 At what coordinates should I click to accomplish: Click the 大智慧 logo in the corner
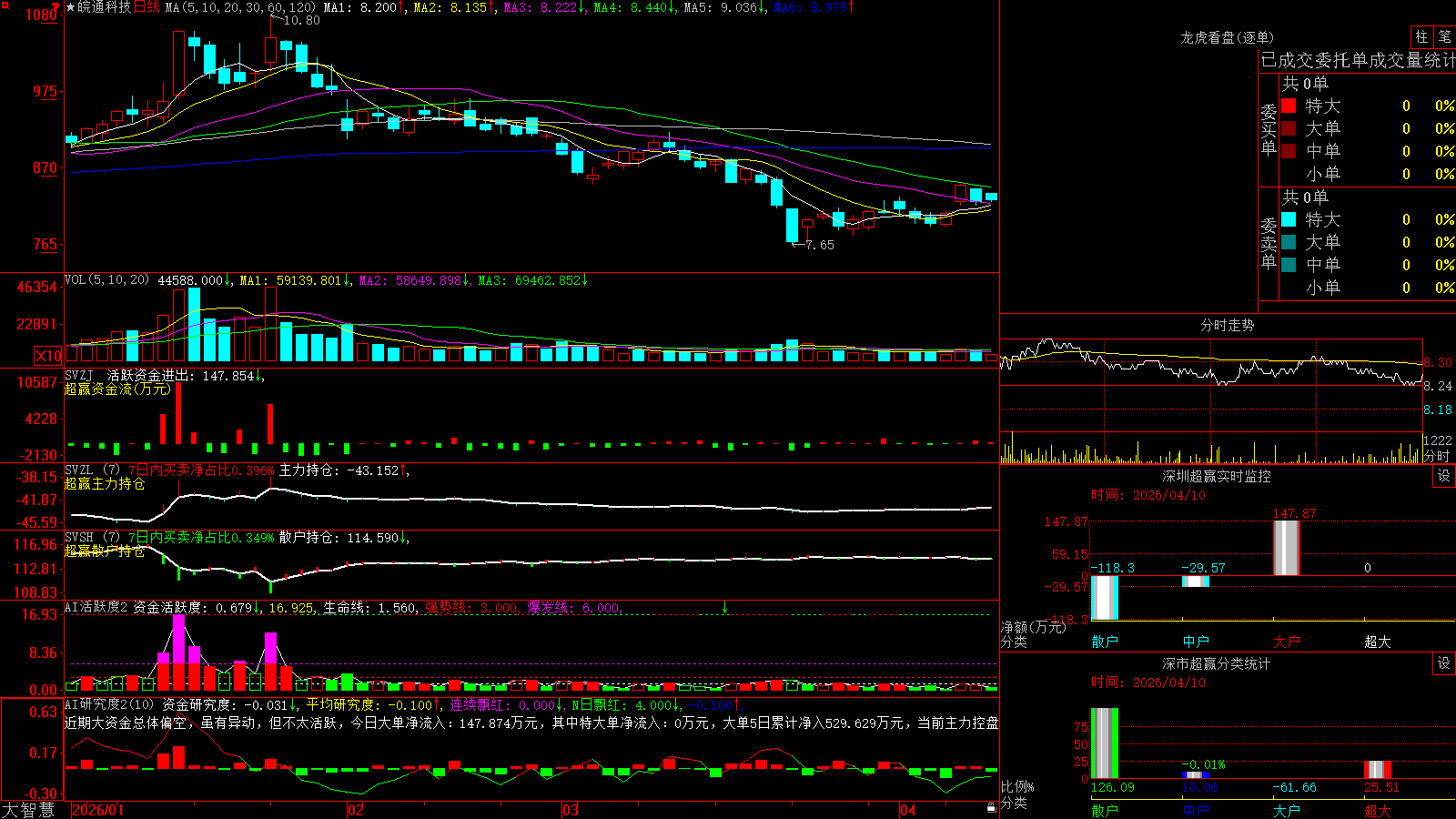coord(27,810)
